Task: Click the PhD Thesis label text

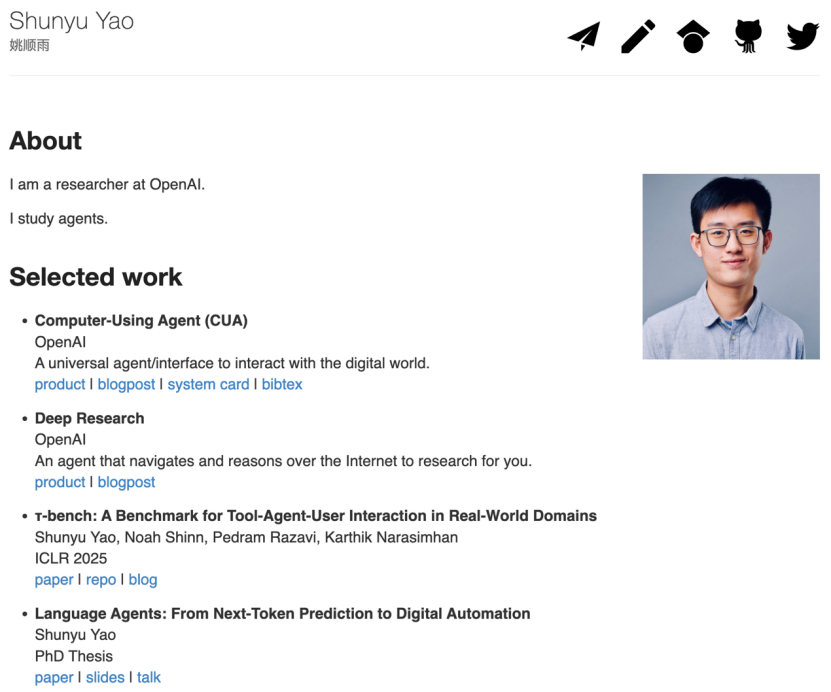Action: click(x=74, y=656)
